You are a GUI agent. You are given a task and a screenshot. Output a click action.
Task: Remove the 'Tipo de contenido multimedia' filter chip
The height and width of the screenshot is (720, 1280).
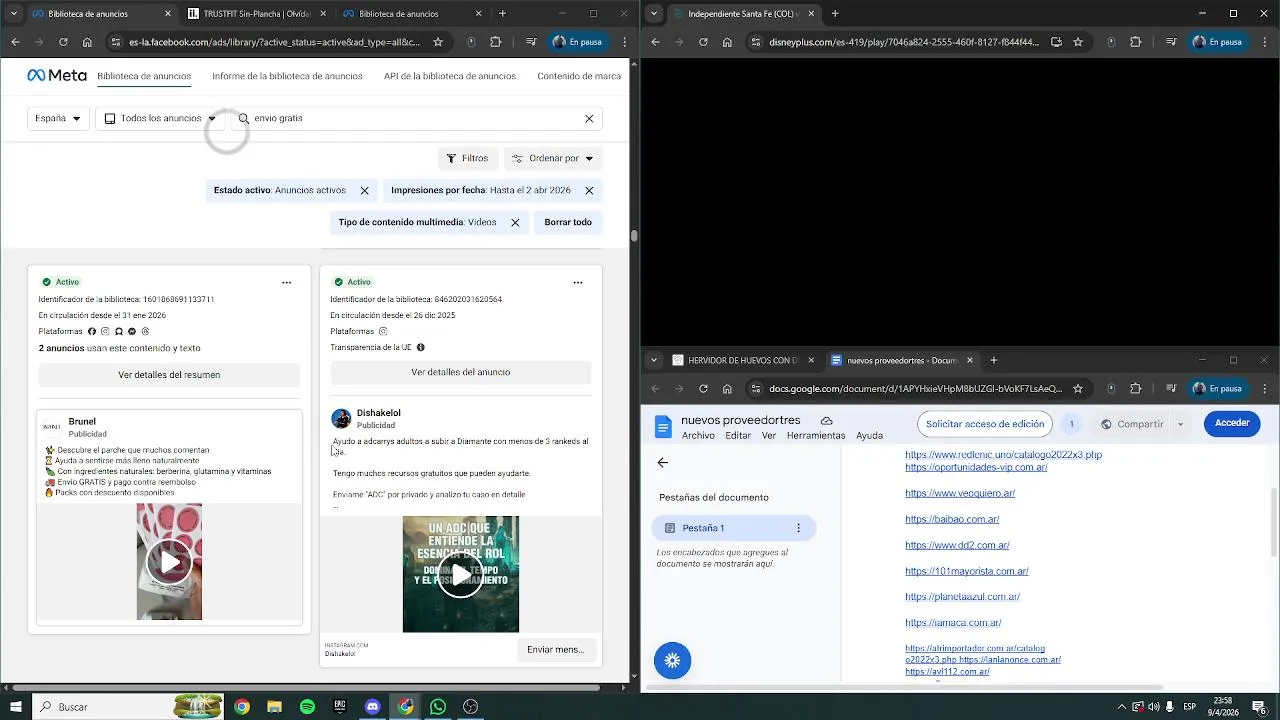[x=515, y=223]
